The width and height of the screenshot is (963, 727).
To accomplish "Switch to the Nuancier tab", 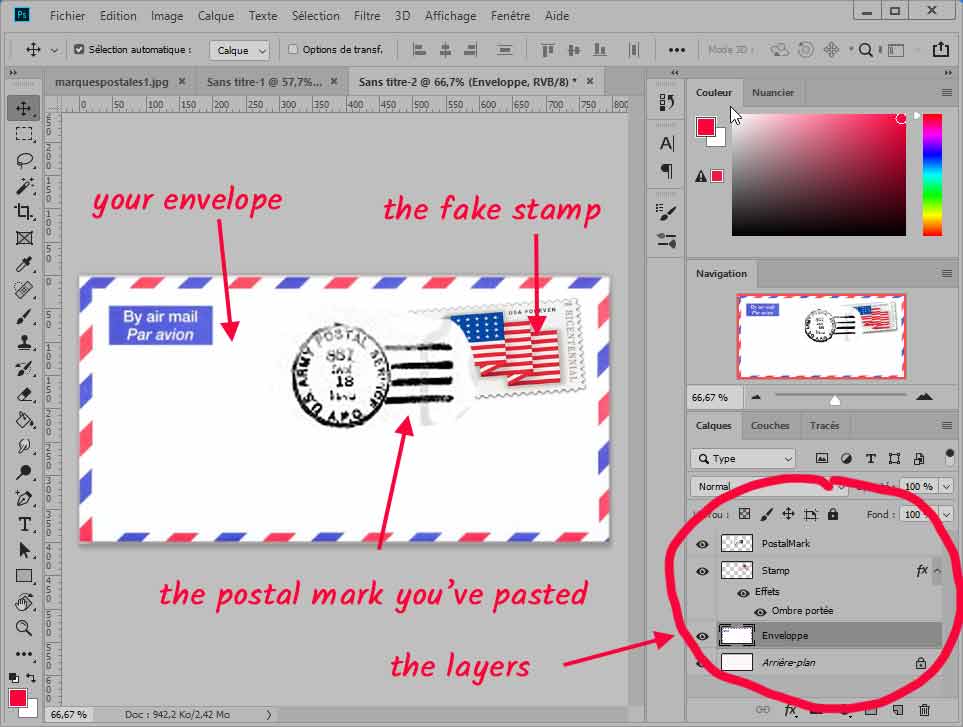I will pyautogui.click(x=773, y=93).
